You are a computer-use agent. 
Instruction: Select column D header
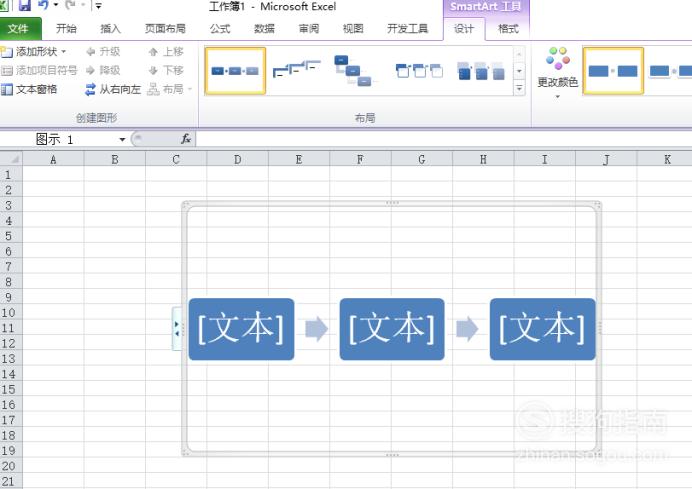(x=237, y=160)
